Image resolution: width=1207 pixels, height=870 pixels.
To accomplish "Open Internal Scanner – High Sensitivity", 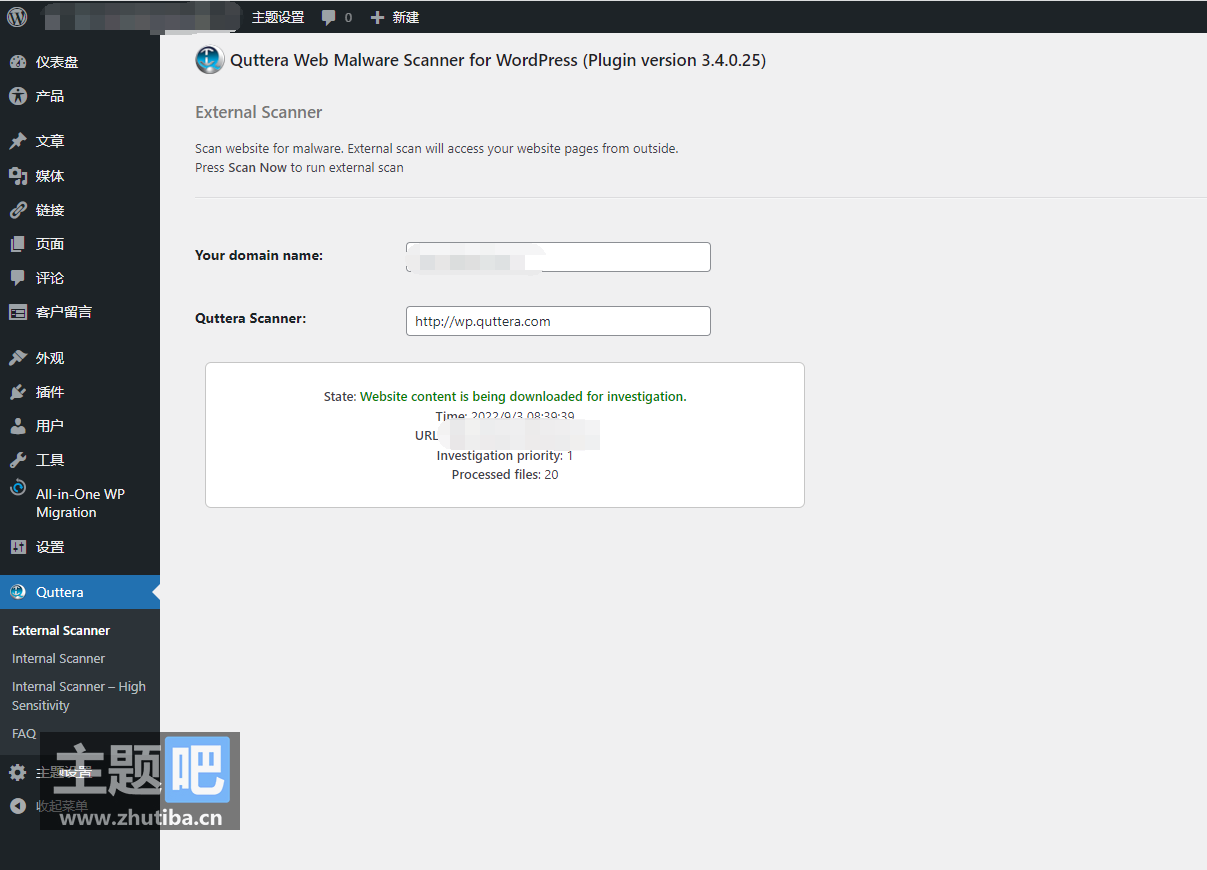I will pyautogui.click(x=79, y=696).
